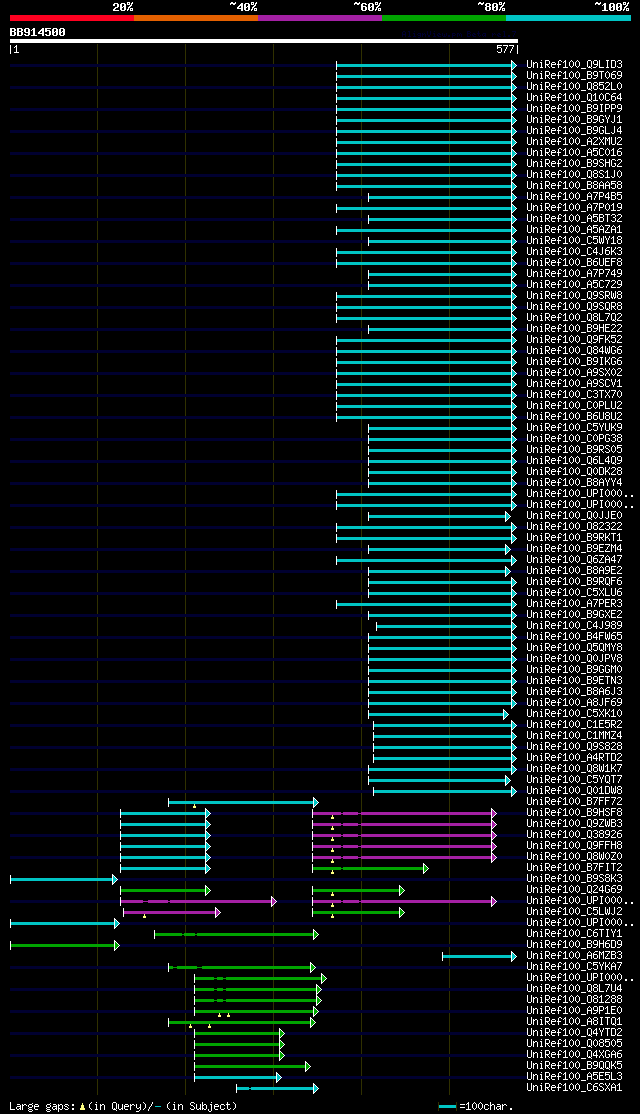This screenshot has height=1114, width=640.
Task: Select the UniRef100_Q4XGA6 label
Action: pos(575,1056)
